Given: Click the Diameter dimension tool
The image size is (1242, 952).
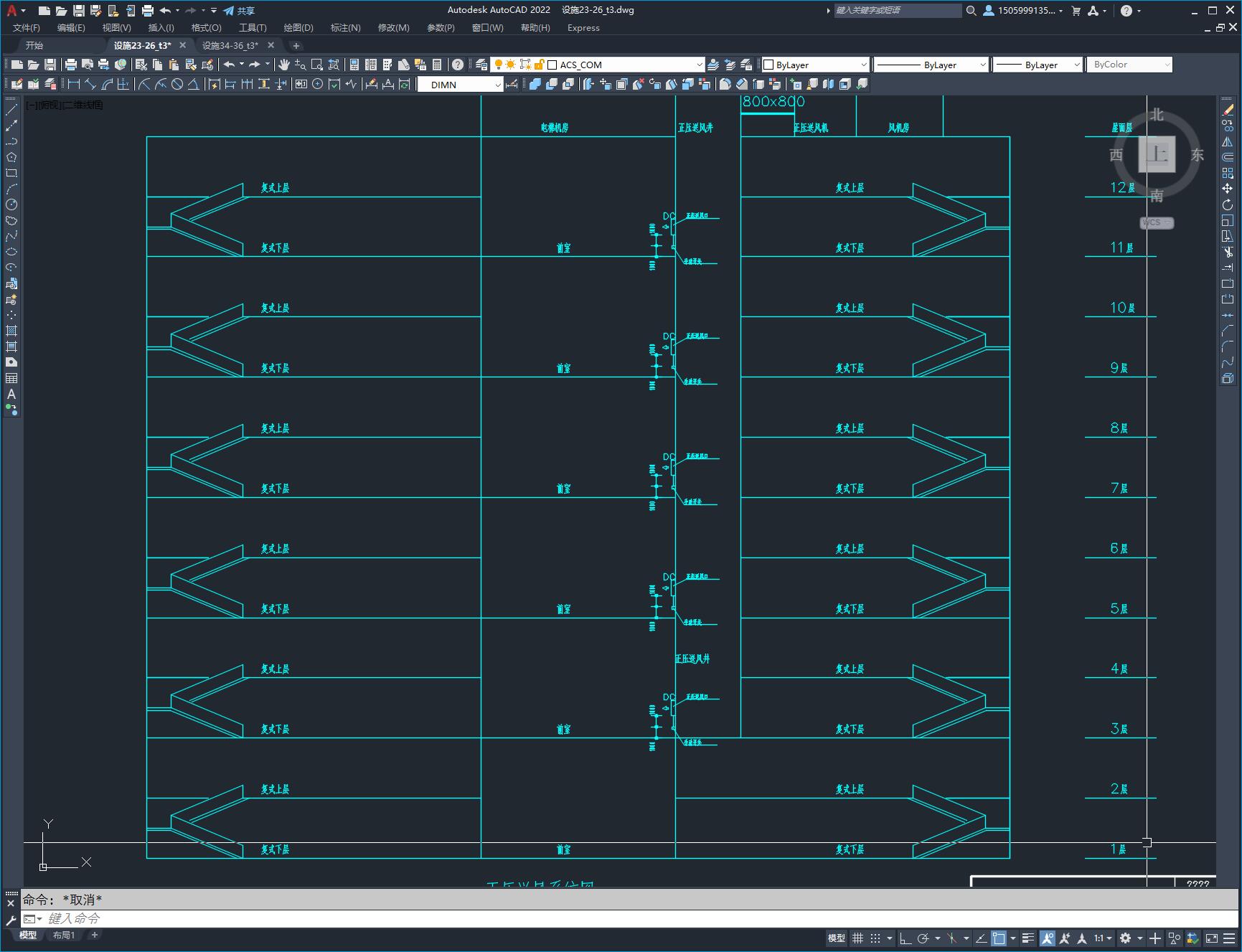Looking at the screenshot, I should (177, 84).
